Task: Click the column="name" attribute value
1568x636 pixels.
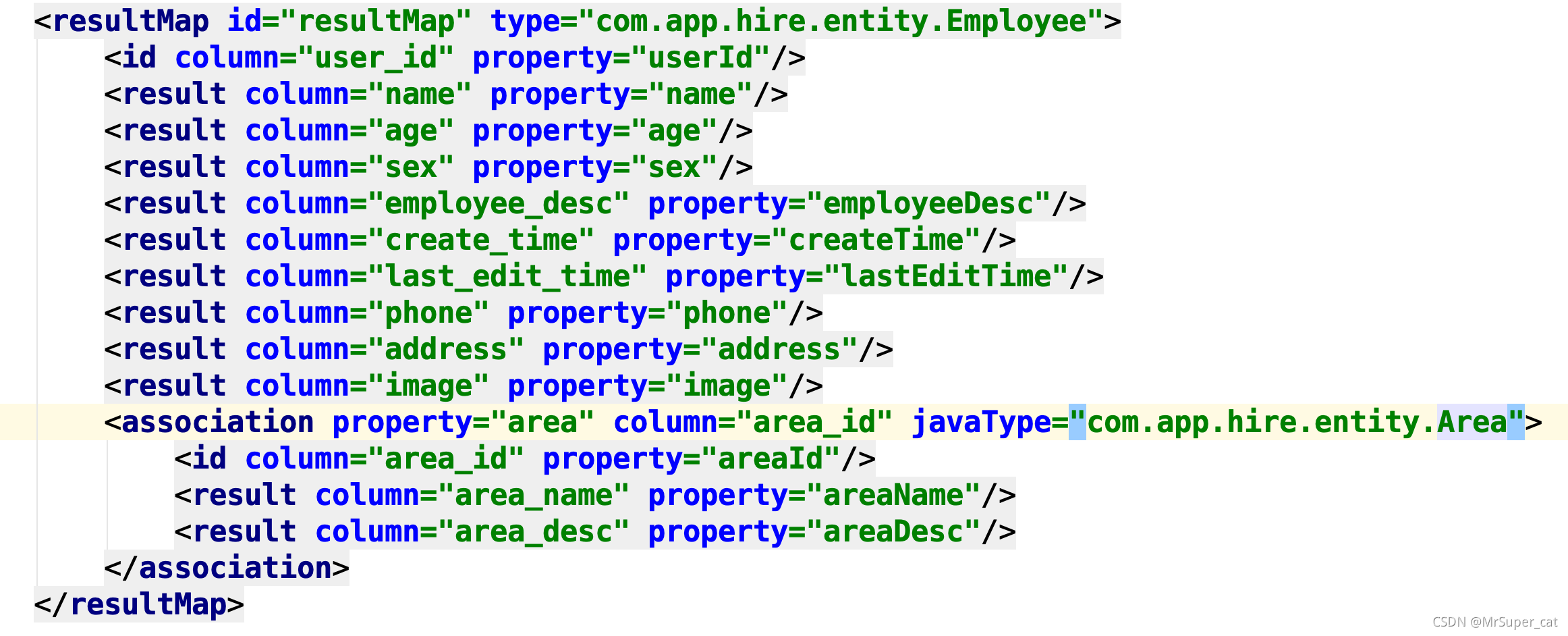Action: (x=420, y=95)
